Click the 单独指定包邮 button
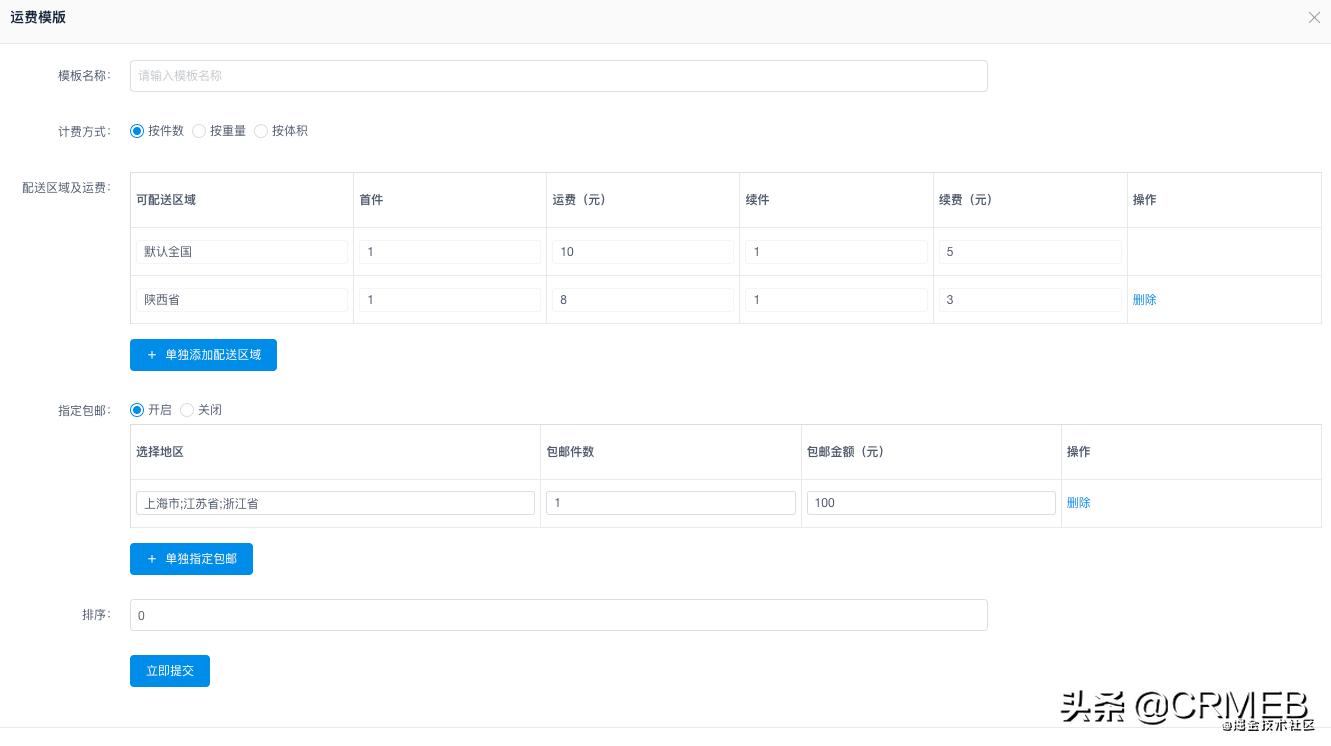Image resolution: width=1331 pixels, height=746 pixels. coord(191,559)
